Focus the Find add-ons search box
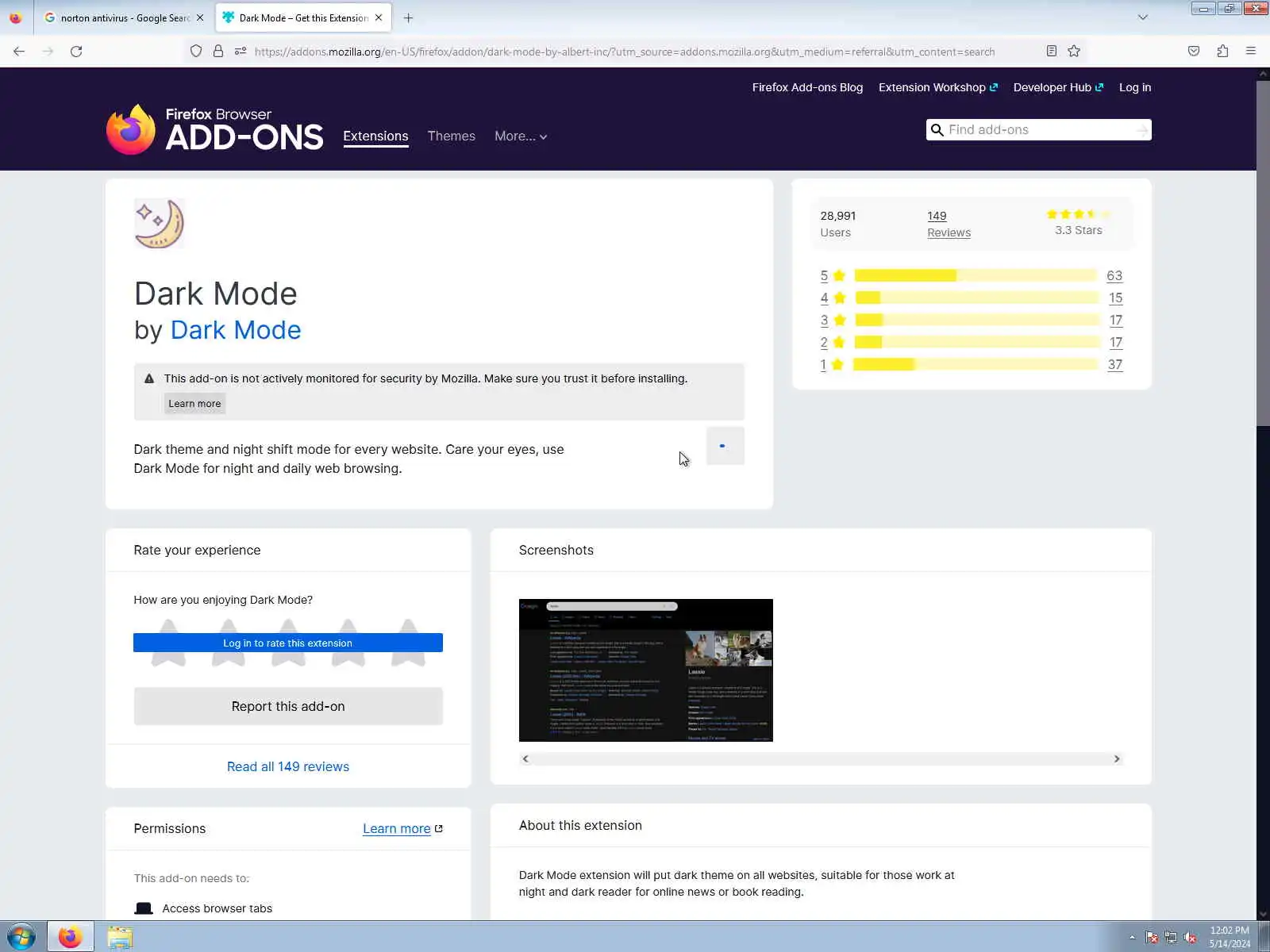Image resolution: width=1270 pixels, height=952 pixels. 1040,130
